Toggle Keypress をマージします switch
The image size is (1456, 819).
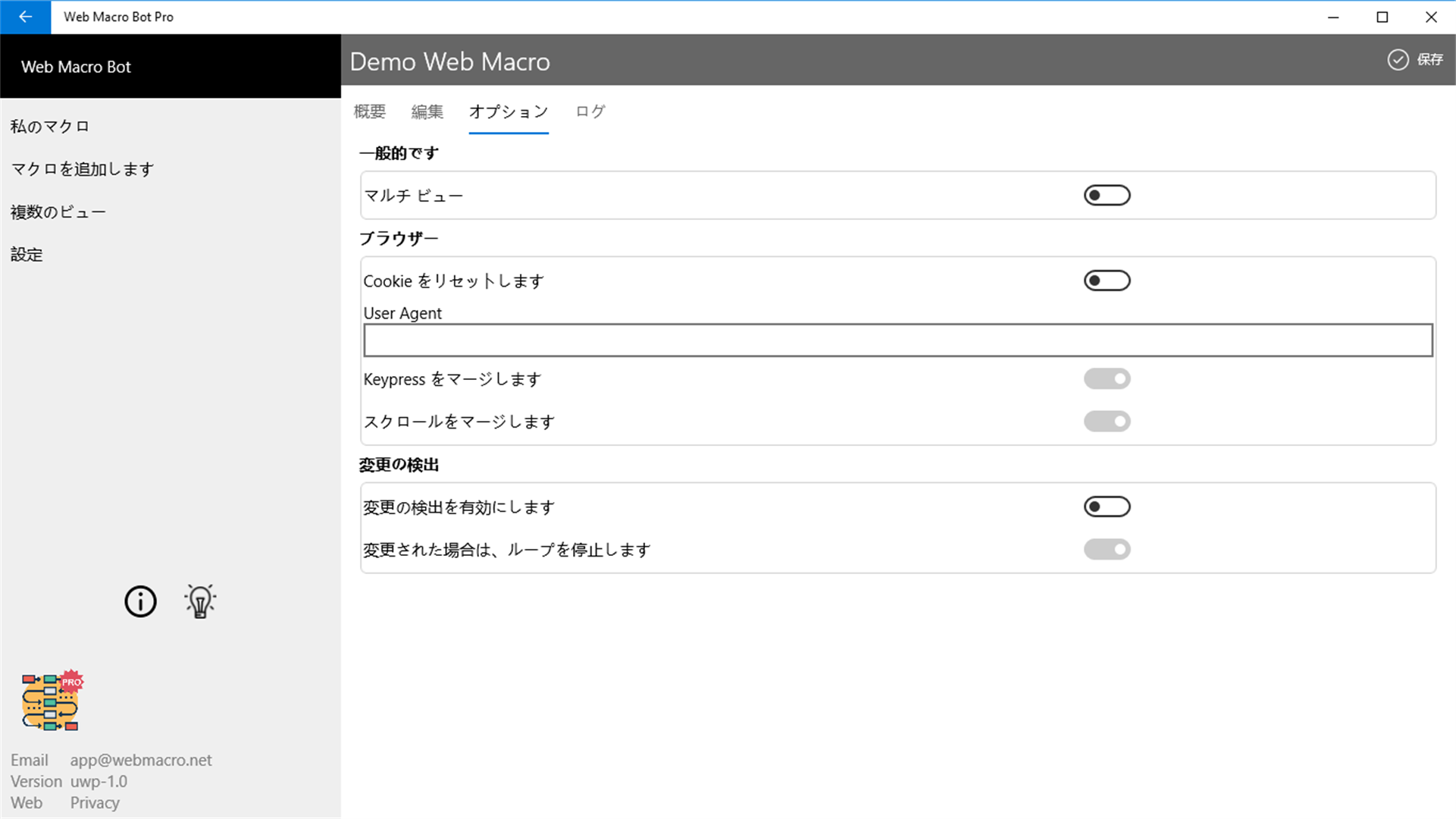[1107, 378]
